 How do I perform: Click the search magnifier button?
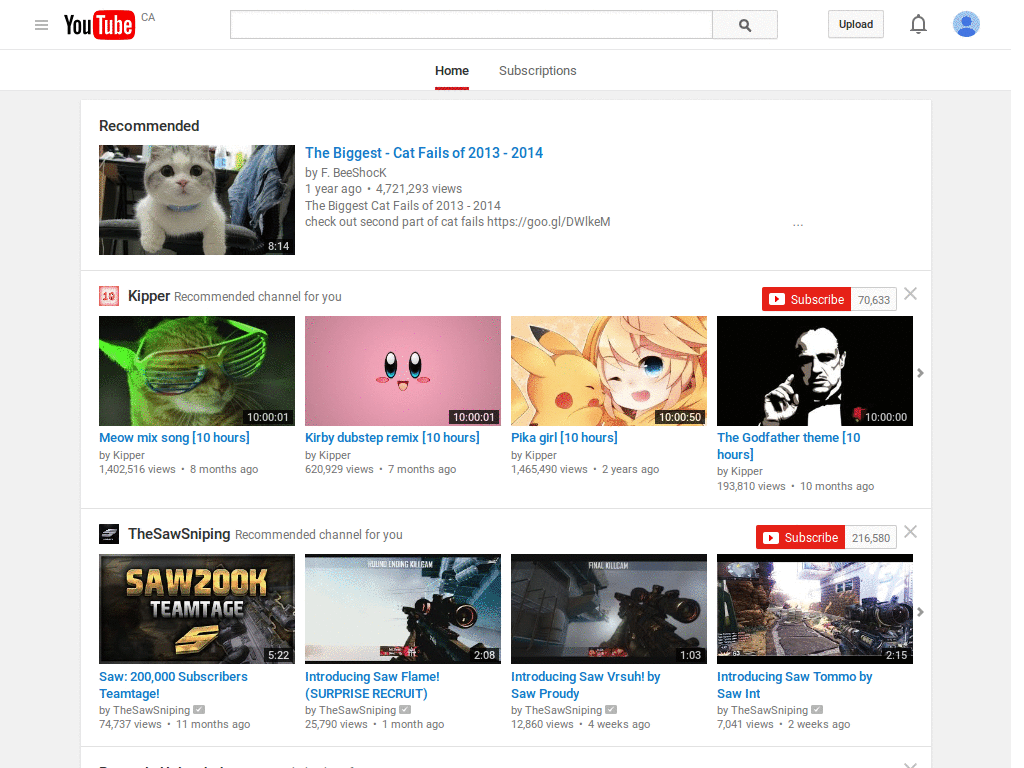coord(744,25)
